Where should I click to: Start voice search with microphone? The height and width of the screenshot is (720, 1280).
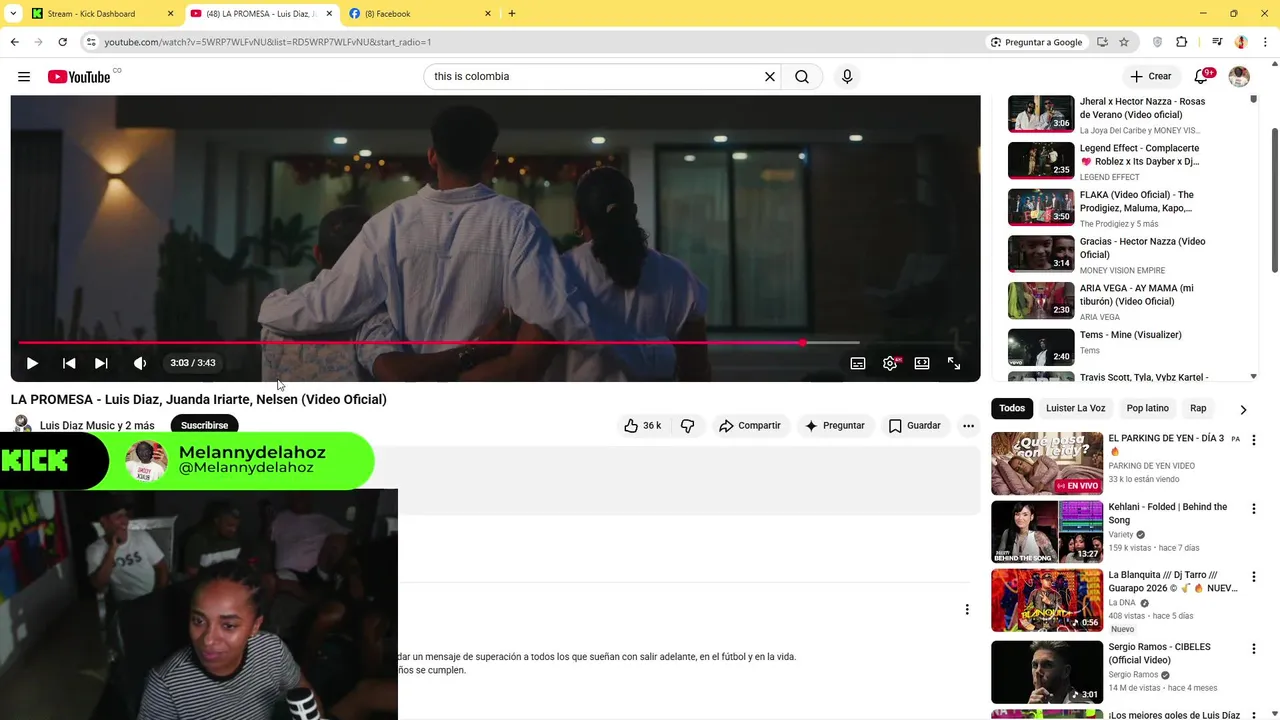click(x=847, y=77)
